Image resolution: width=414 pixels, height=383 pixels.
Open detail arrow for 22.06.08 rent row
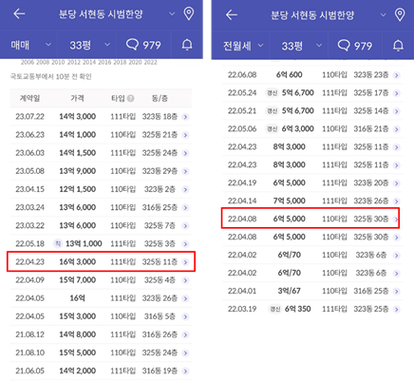tap(396, 75)
